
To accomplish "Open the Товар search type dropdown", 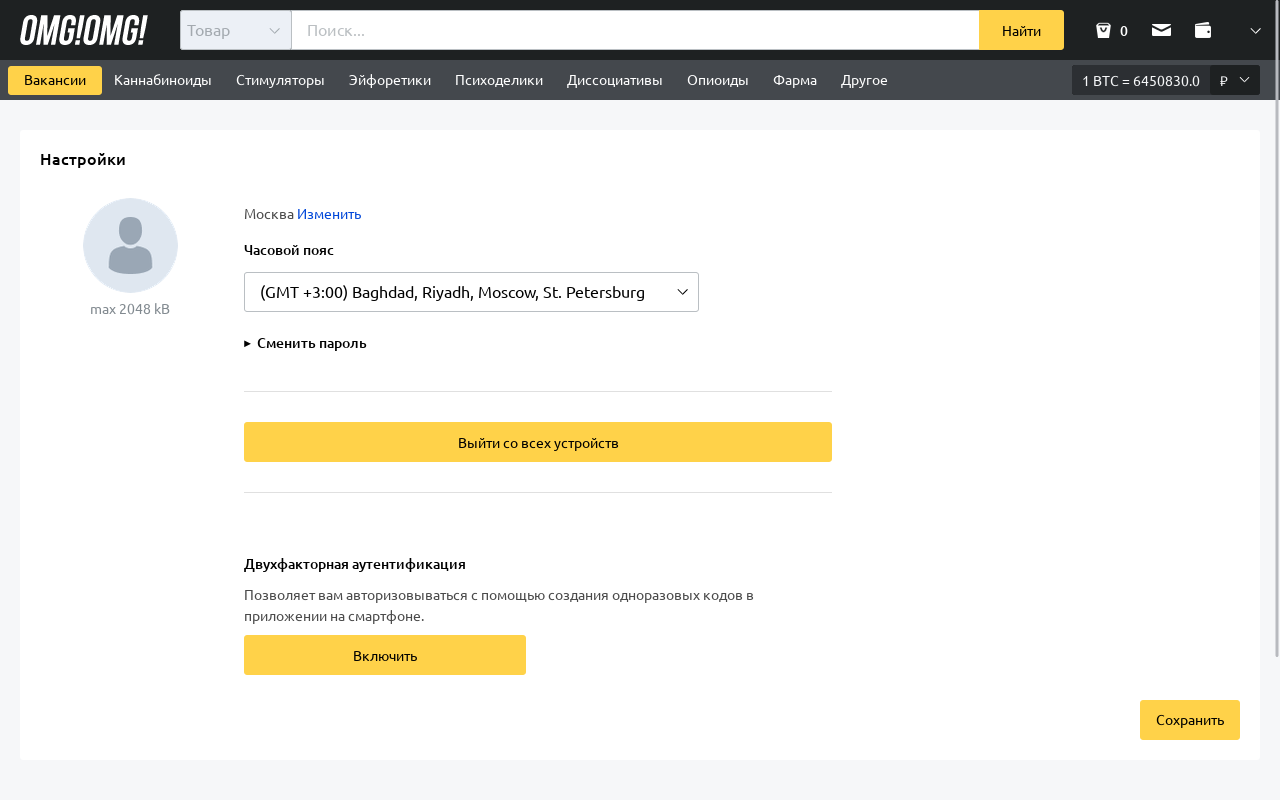I will click(x=236, y=30).
